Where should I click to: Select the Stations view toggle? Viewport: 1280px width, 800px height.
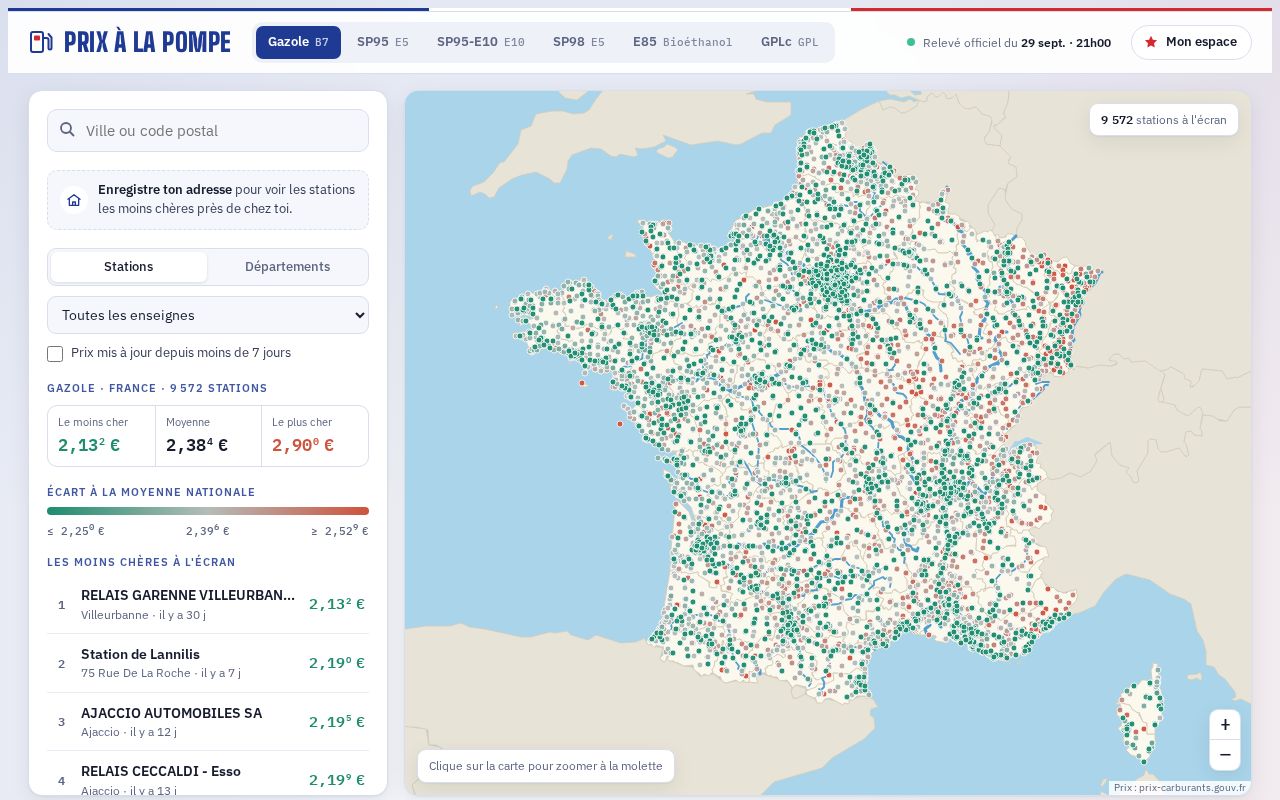129,267
